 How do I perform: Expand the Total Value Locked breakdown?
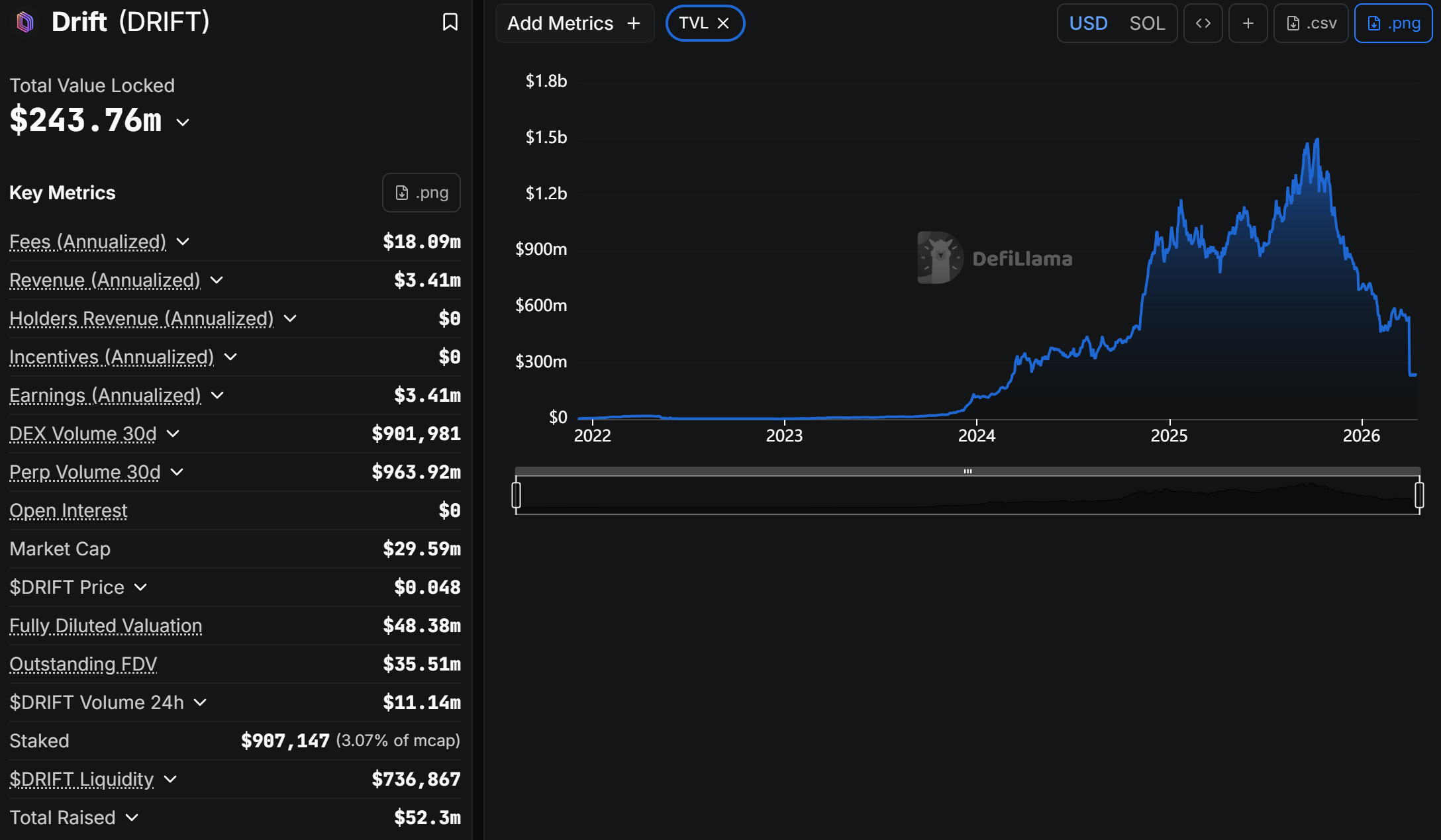(x=183, y=122)
